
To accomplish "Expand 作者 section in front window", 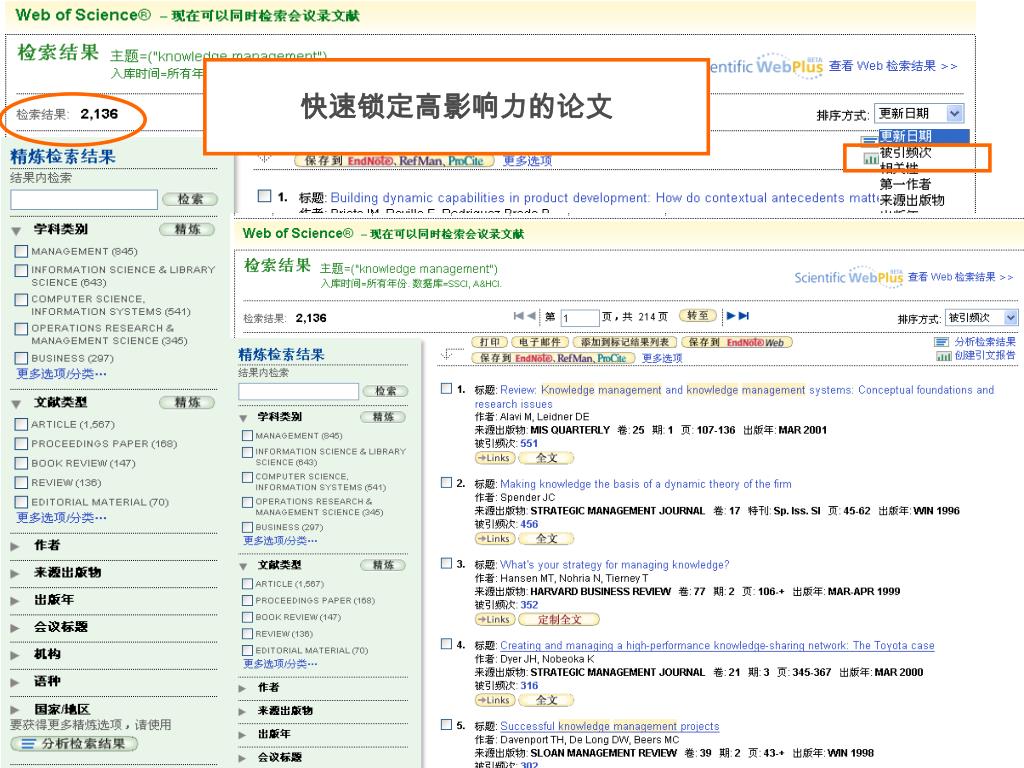I will pos(242,688).
